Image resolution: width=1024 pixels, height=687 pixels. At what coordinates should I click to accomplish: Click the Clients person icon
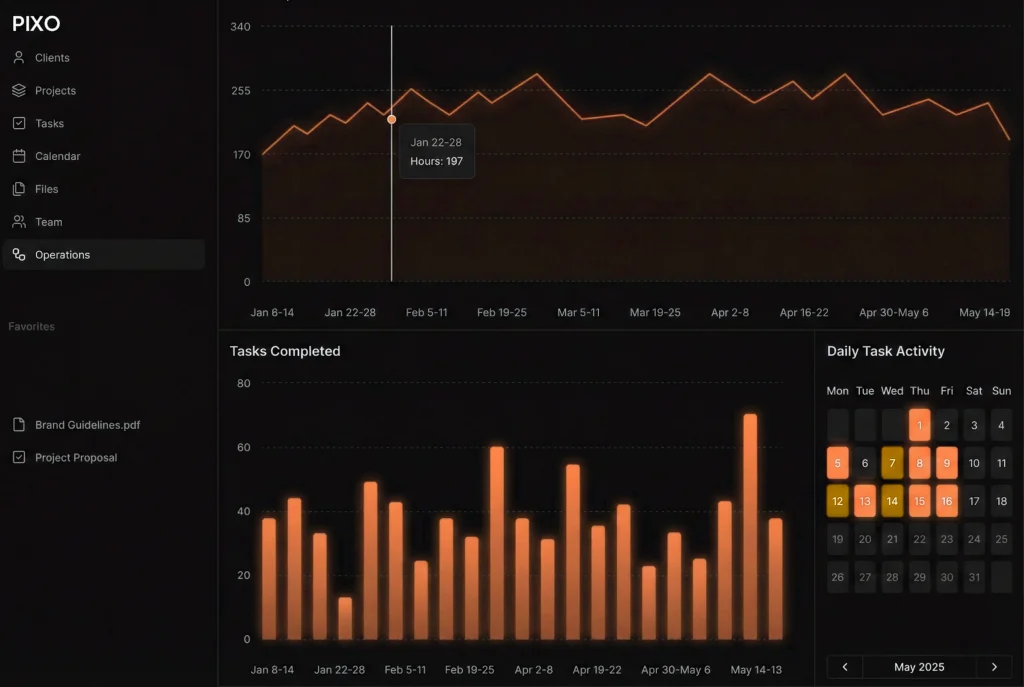click(19, 57)
